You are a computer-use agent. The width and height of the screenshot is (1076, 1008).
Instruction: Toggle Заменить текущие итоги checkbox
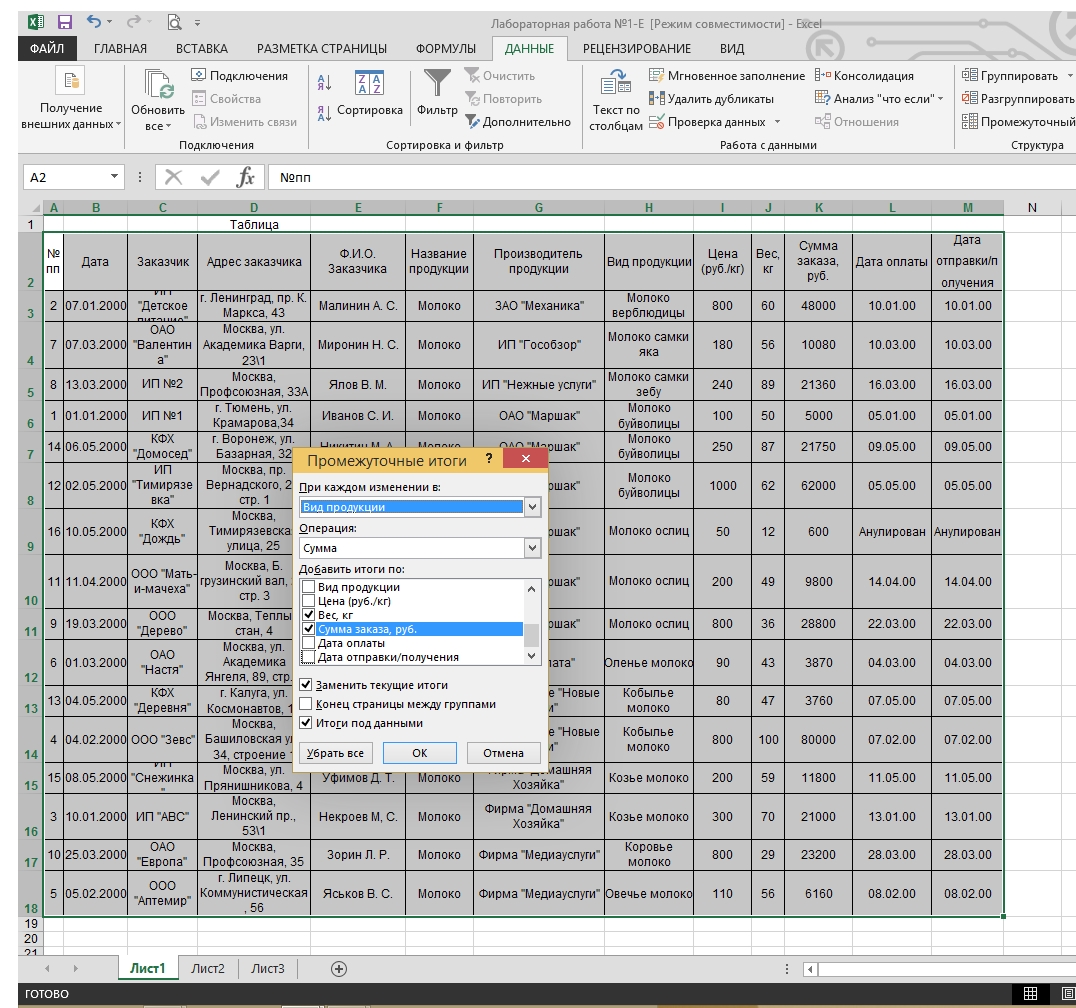(x=306, y=685)
